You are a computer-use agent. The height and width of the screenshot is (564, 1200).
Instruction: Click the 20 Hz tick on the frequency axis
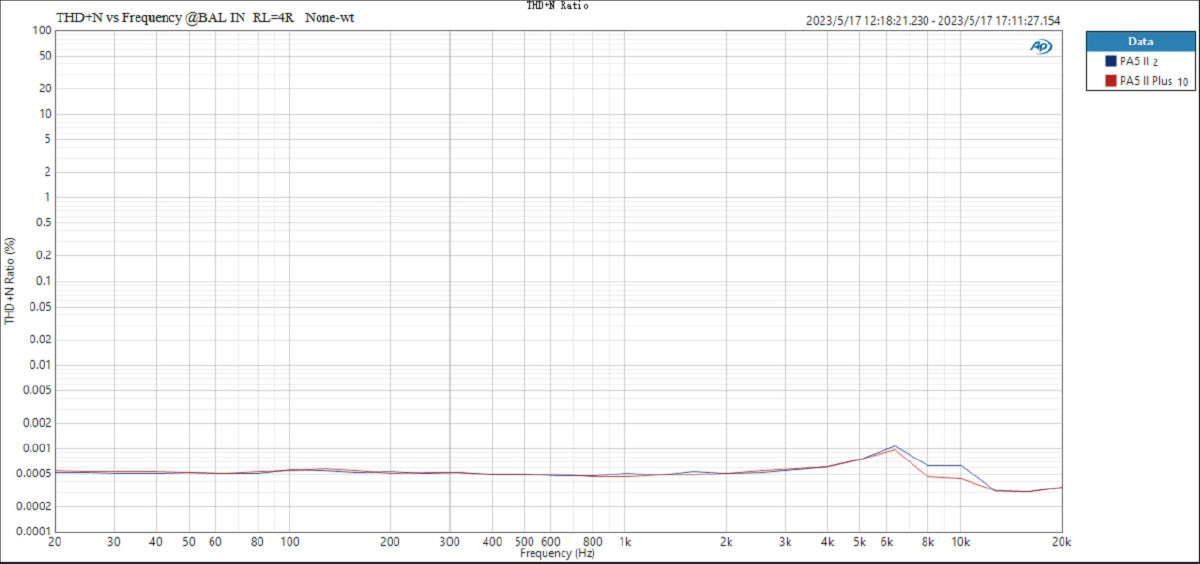(55, 542)
